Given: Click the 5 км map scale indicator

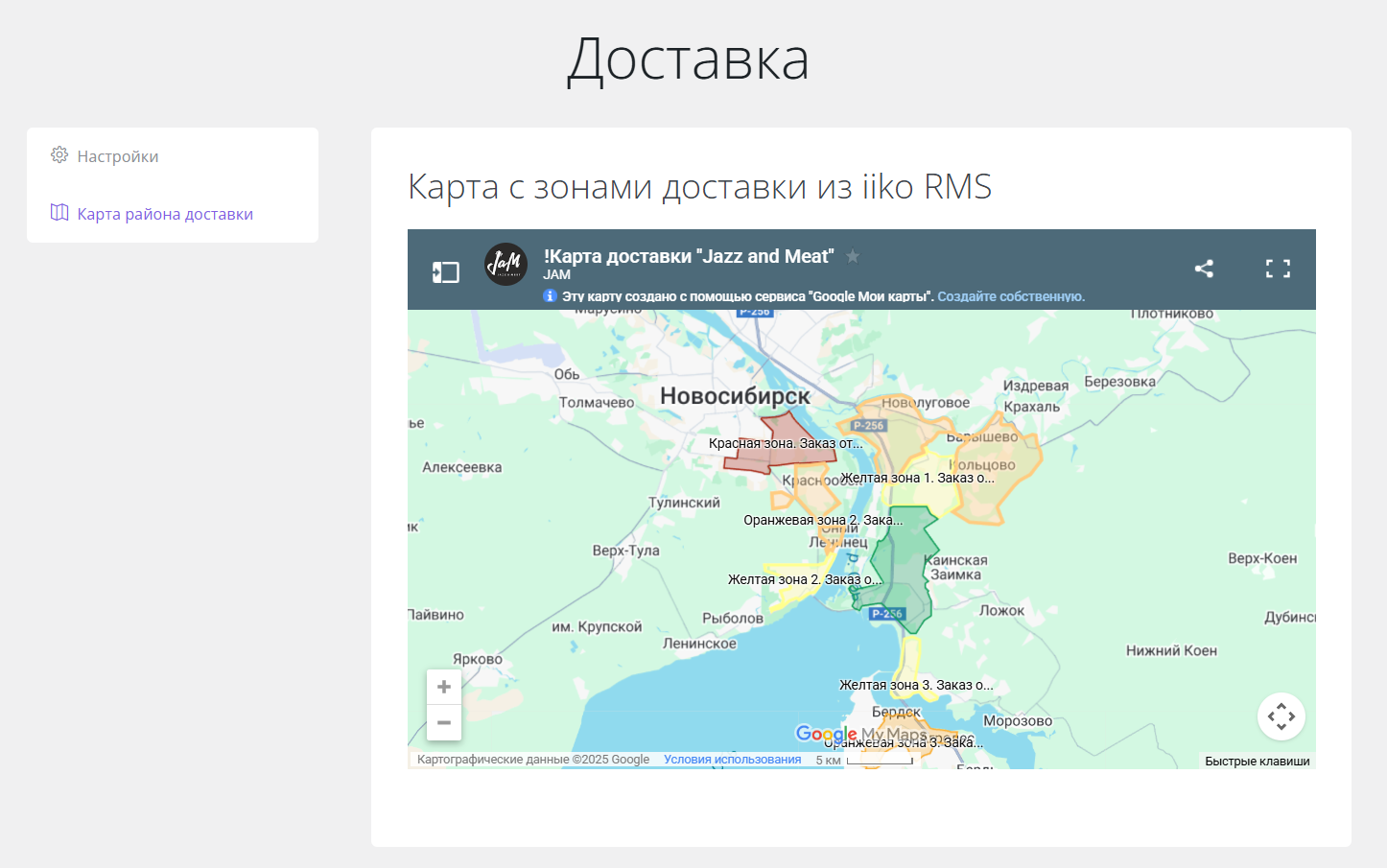Looking at the screenshot, I should point(865,760).
